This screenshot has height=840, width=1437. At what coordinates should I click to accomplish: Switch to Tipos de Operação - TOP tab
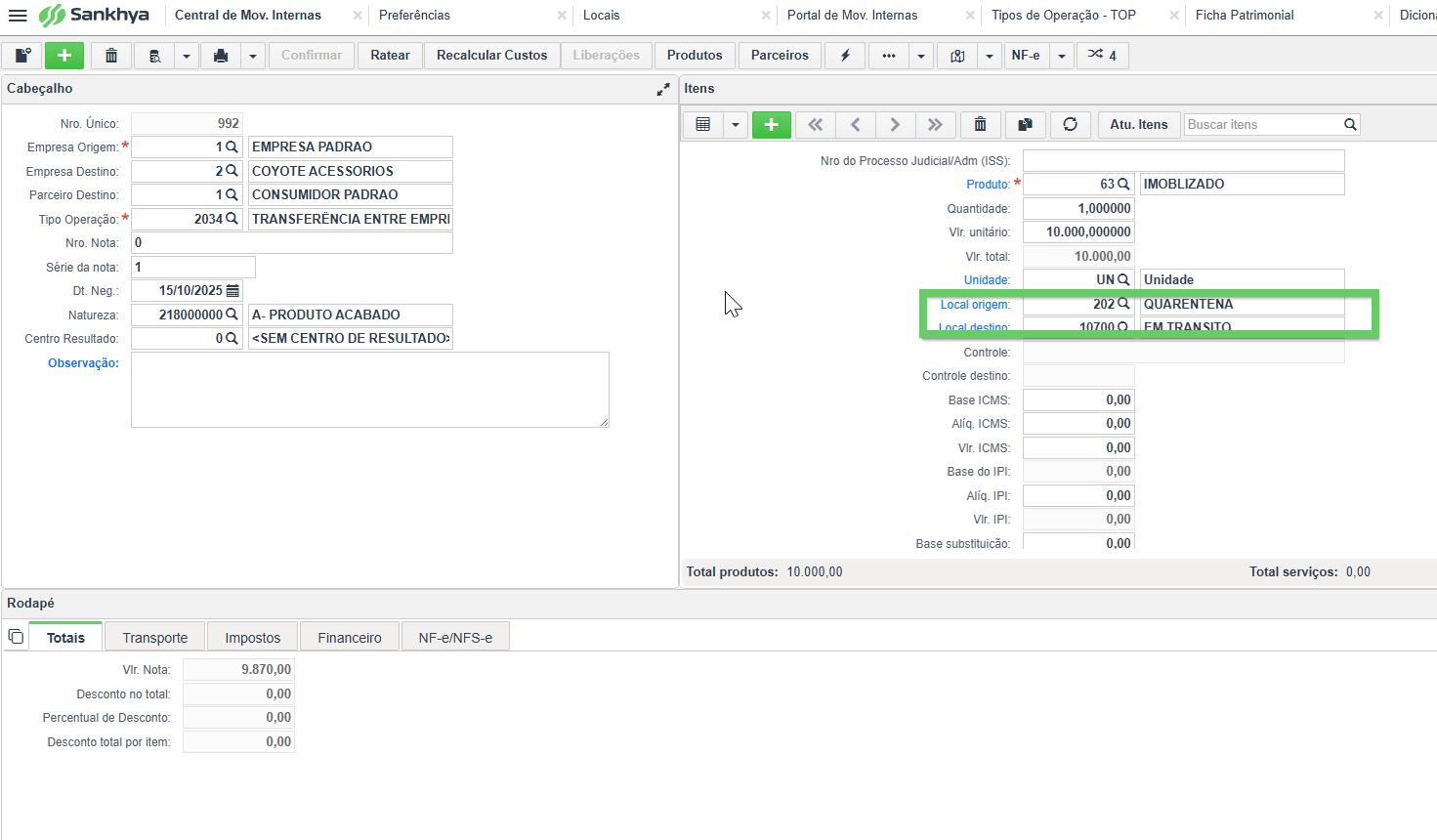[x=1063, y=16]
